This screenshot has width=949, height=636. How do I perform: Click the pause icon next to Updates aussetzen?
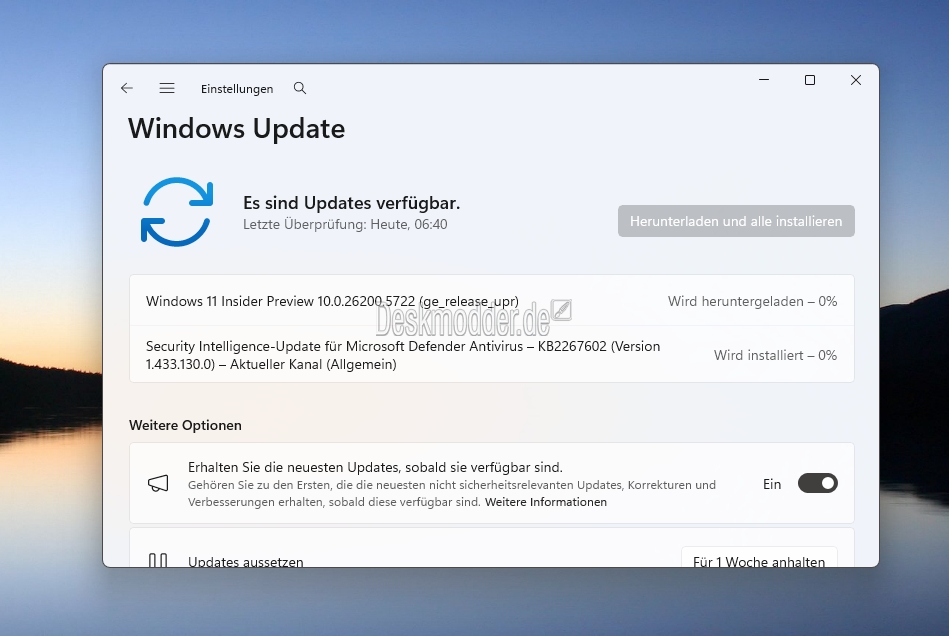click(158, 560)
